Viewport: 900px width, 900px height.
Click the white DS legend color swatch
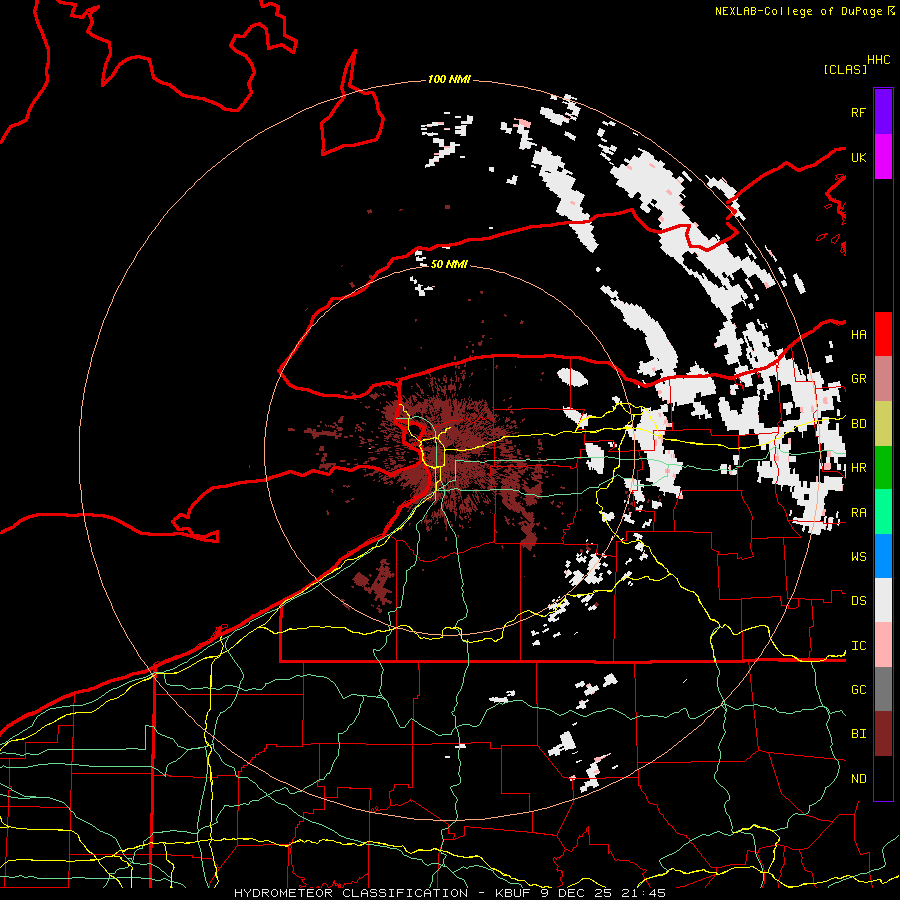pos(883,600)
